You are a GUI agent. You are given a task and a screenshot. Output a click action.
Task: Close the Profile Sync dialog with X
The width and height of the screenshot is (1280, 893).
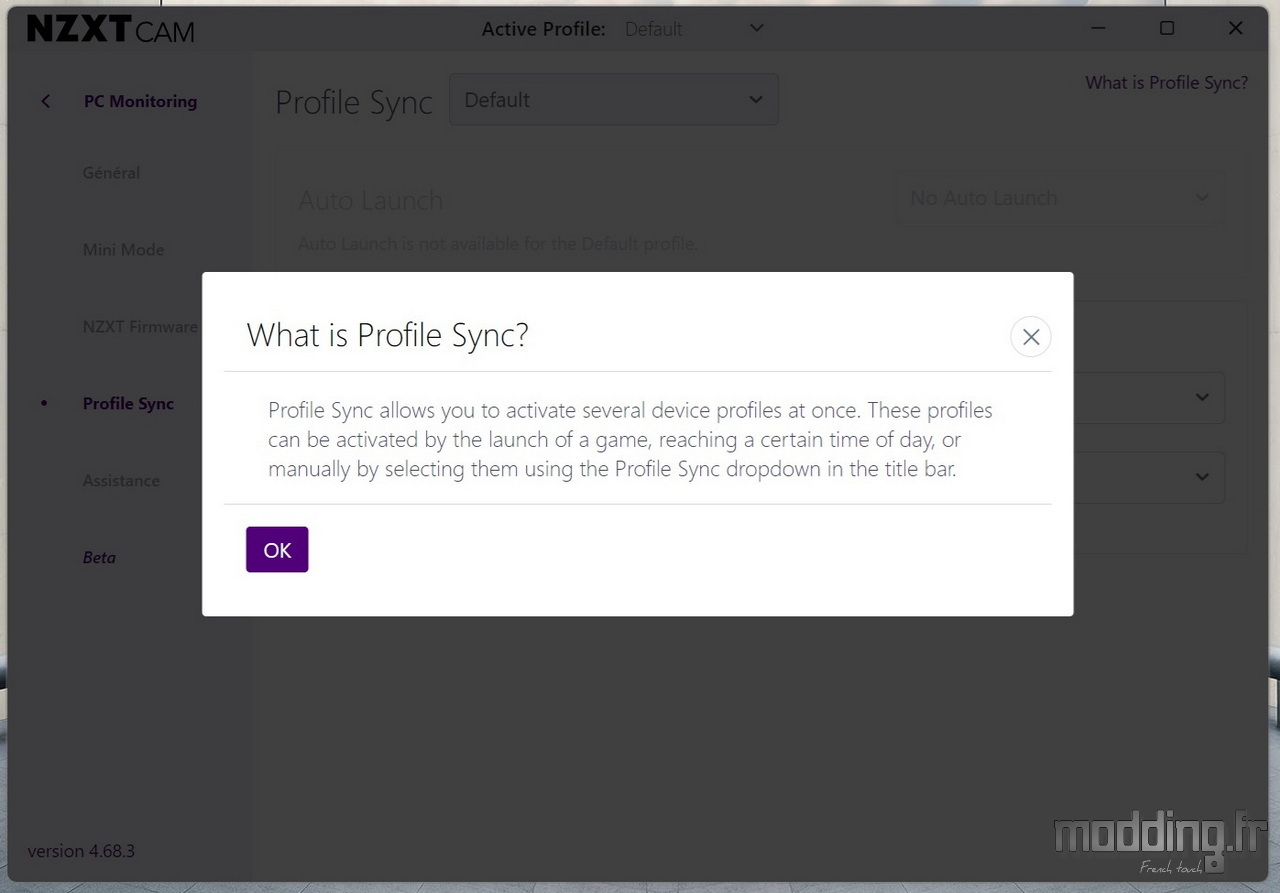(1031, 337)
